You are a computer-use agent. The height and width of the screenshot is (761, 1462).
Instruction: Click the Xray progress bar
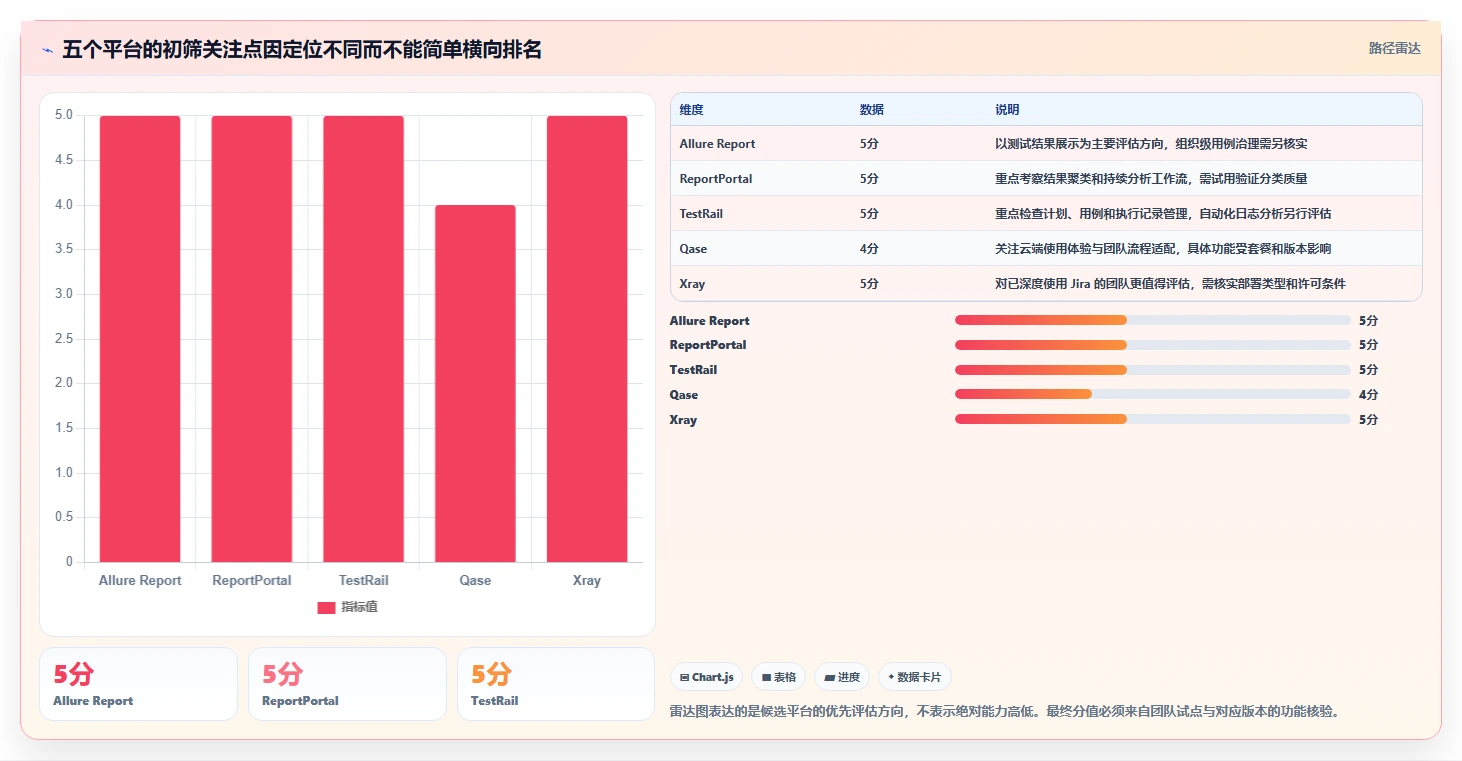pos(1152,419)
